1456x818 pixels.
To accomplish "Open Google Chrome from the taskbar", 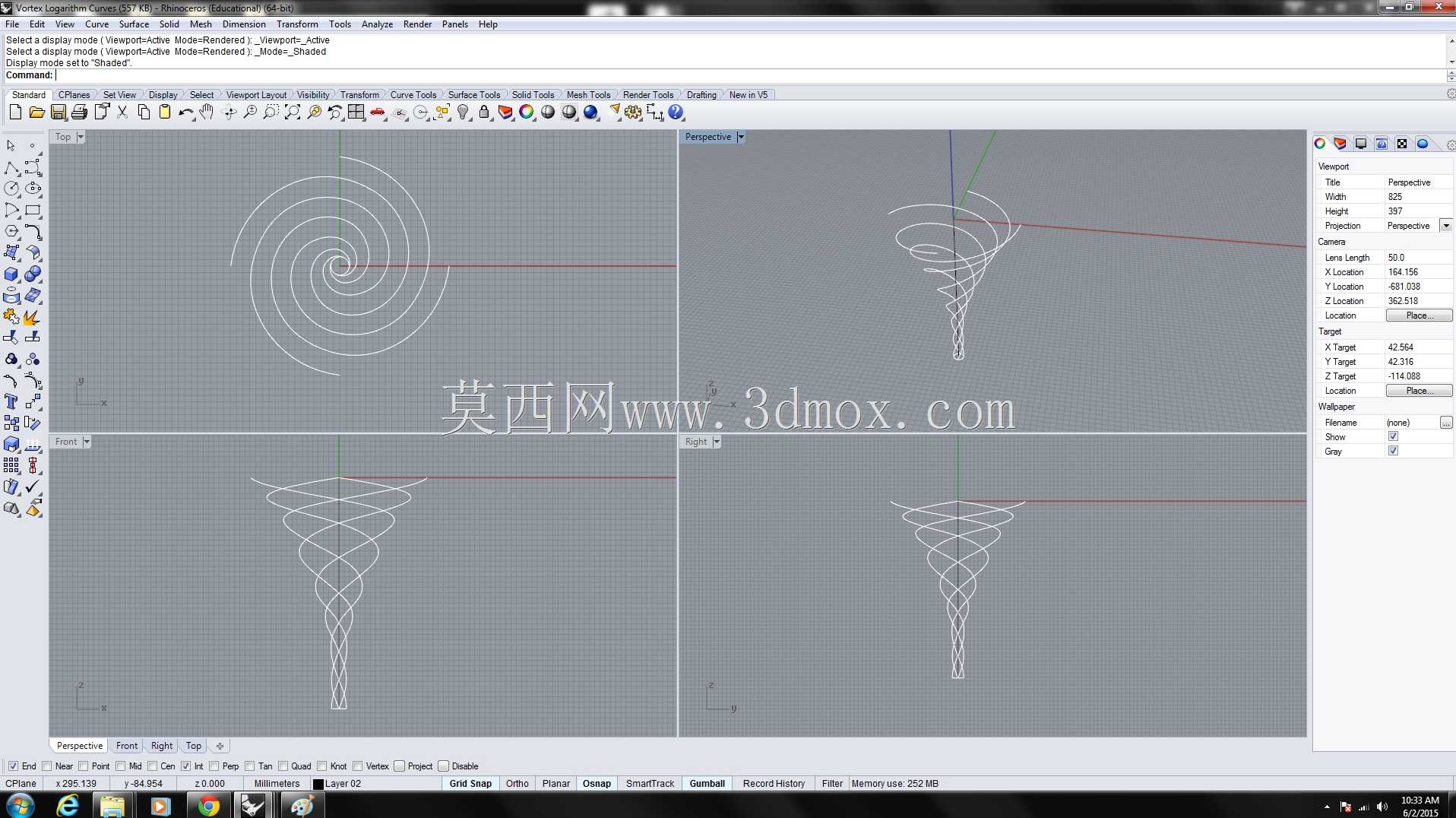I will tap(208, 805).
